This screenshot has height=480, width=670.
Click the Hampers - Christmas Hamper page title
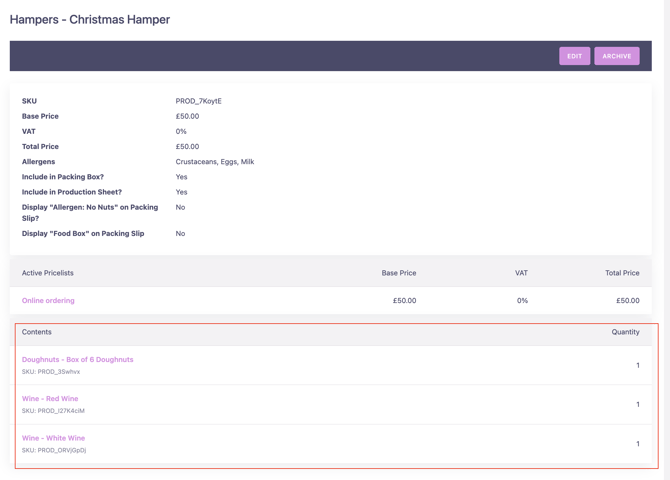[90, 20]
